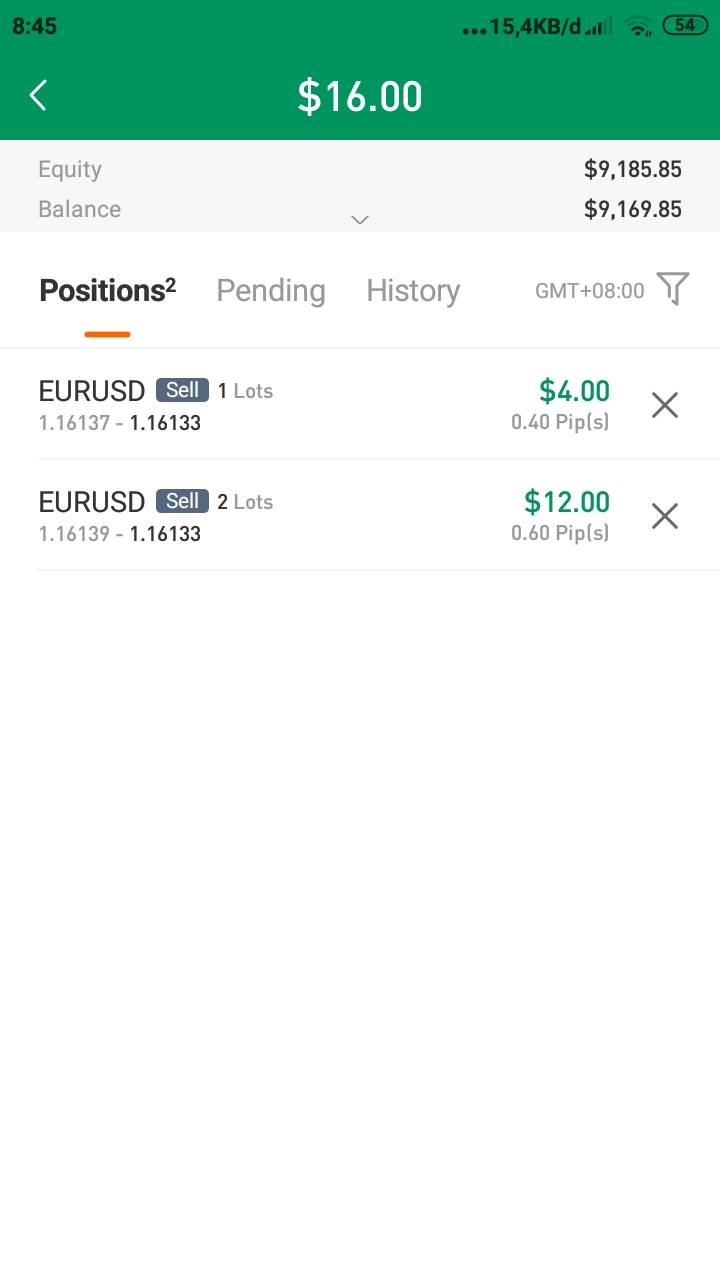Tap the Wi-Fi icon in status bar
This screenshot has height=1280, width=720.
click(637, 27)
